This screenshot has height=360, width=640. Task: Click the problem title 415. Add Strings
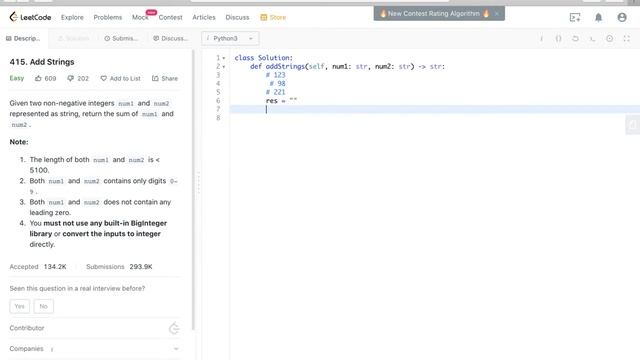42,62
